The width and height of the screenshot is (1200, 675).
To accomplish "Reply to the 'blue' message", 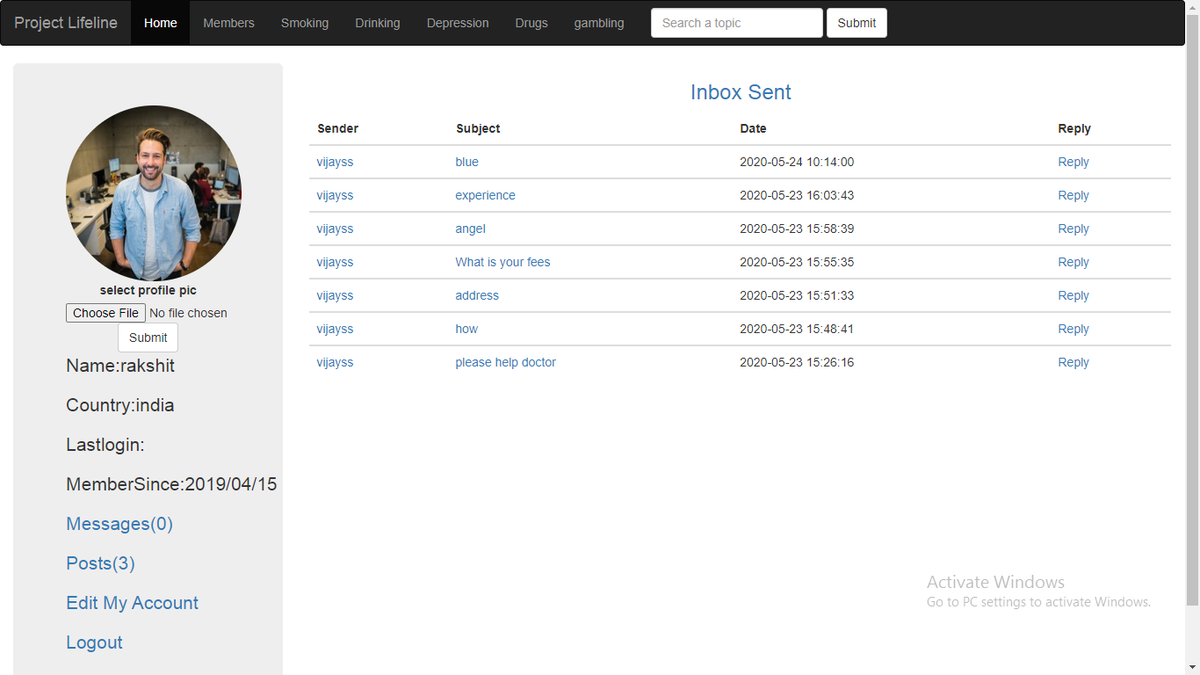I will pos(1073,162).
